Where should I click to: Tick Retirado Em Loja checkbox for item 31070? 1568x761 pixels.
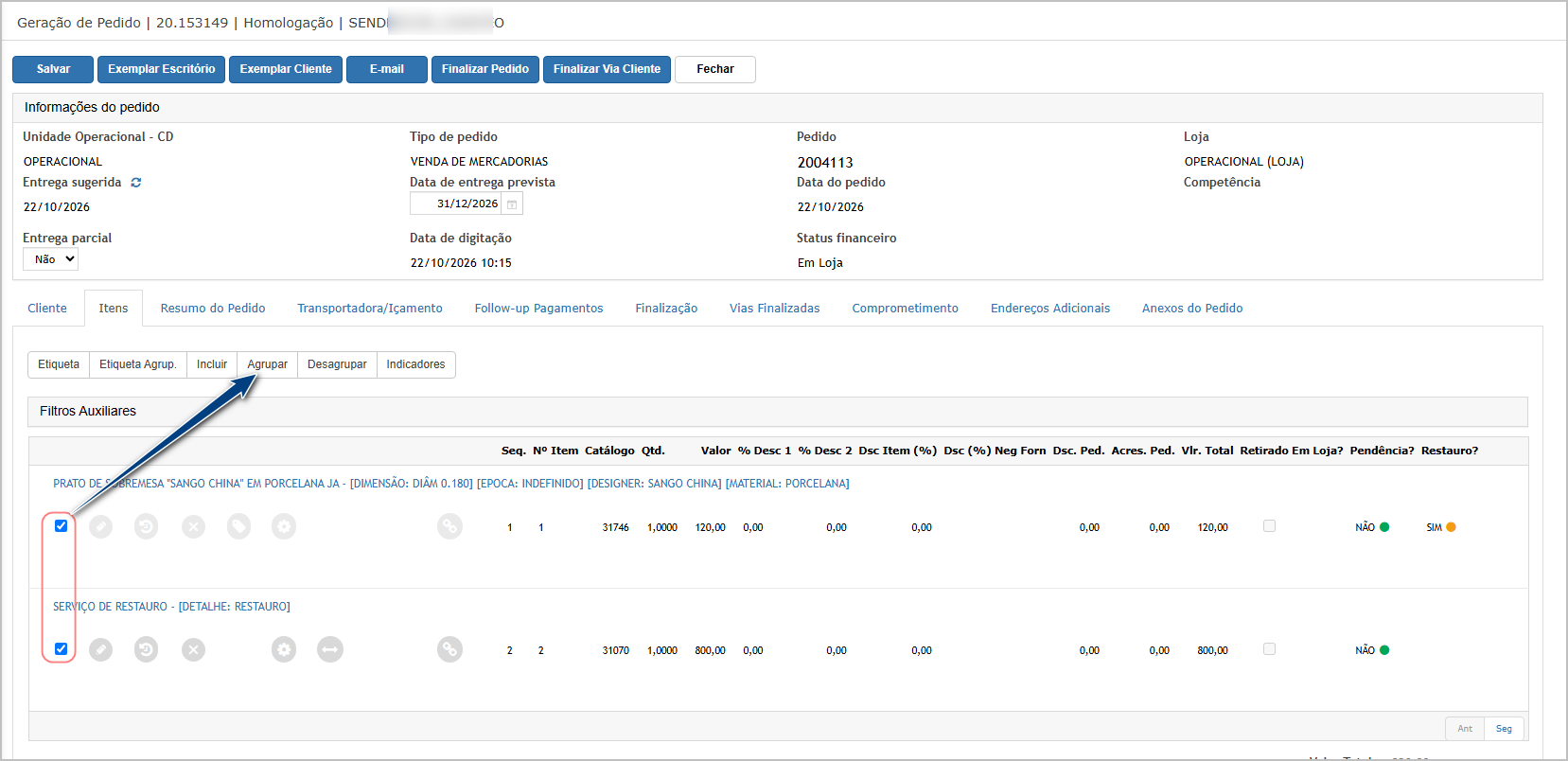[x=1269, y=648]
